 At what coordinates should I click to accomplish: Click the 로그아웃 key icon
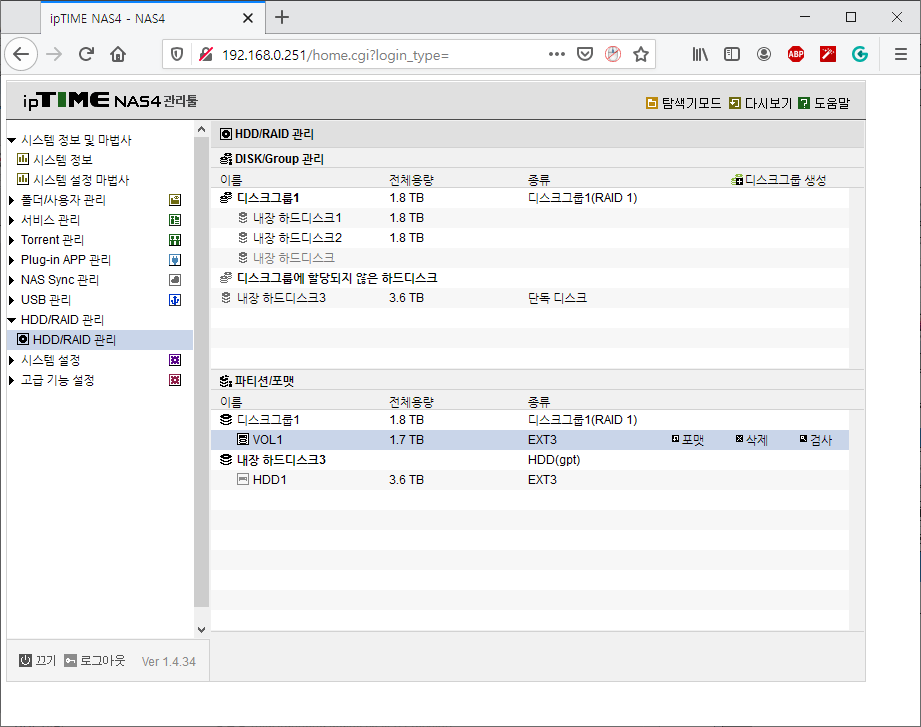[x=70, y=661]
